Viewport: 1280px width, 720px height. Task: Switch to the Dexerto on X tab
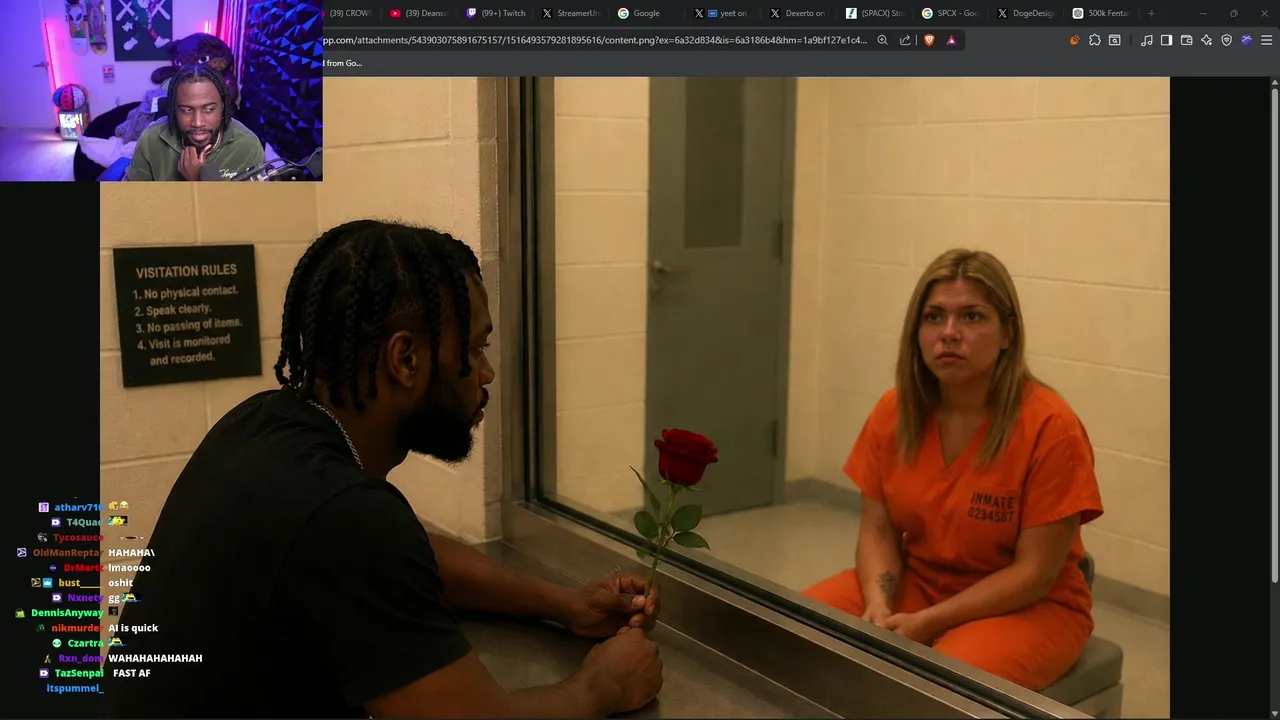point(800,13)
